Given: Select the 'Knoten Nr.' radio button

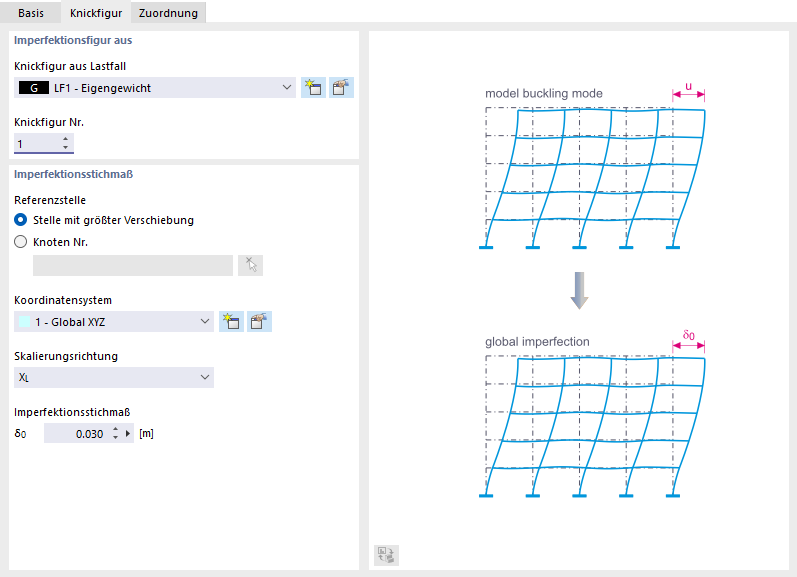Looking at the screenshot, I should [20, 241].
